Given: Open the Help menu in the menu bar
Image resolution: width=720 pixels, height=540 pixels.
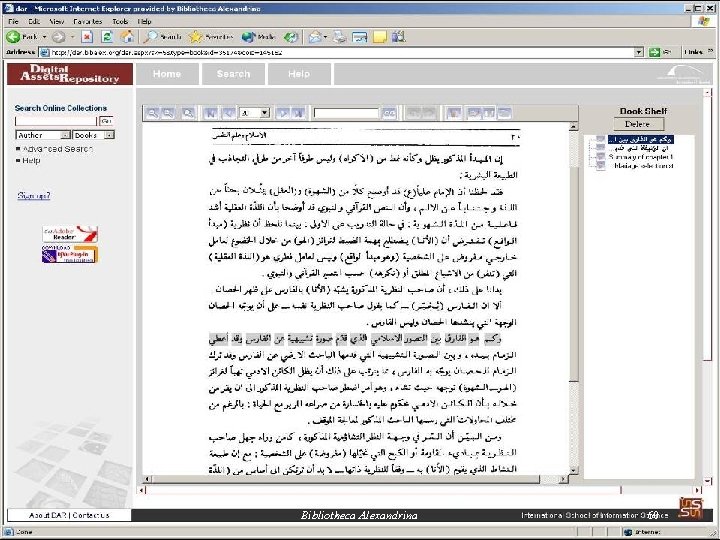Looking at the screenshot, I should click(x=144, y=21).
